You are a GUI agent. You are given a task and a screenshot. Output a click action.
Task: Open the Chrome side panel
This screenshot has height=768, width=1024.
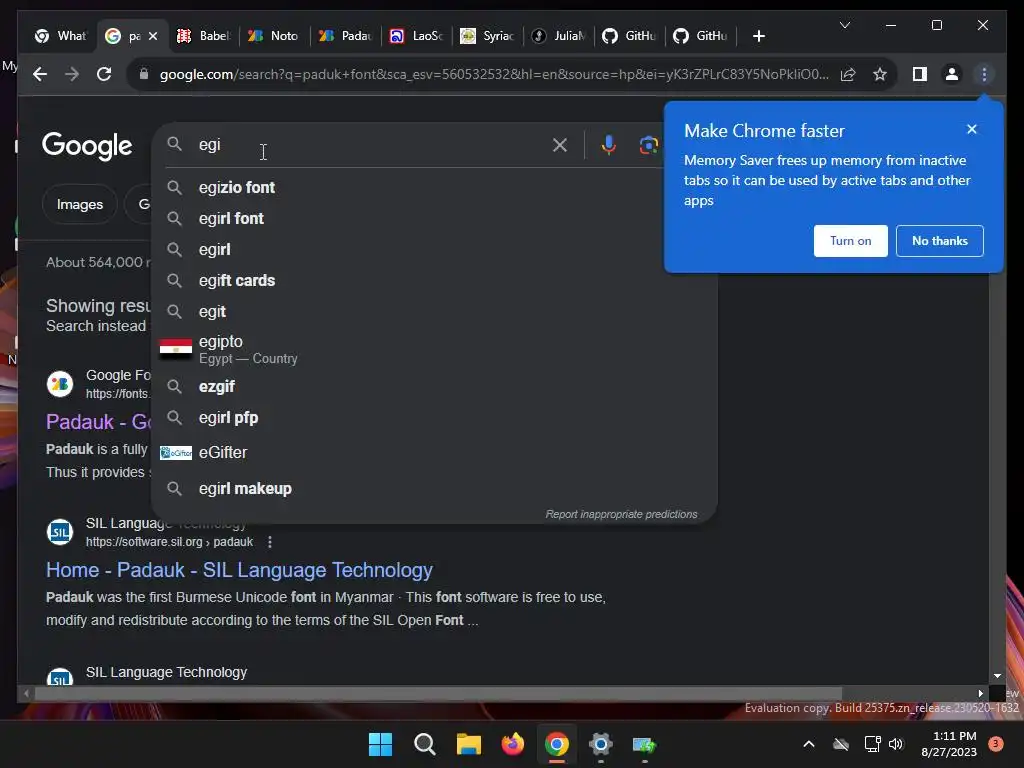click(920, 74)
